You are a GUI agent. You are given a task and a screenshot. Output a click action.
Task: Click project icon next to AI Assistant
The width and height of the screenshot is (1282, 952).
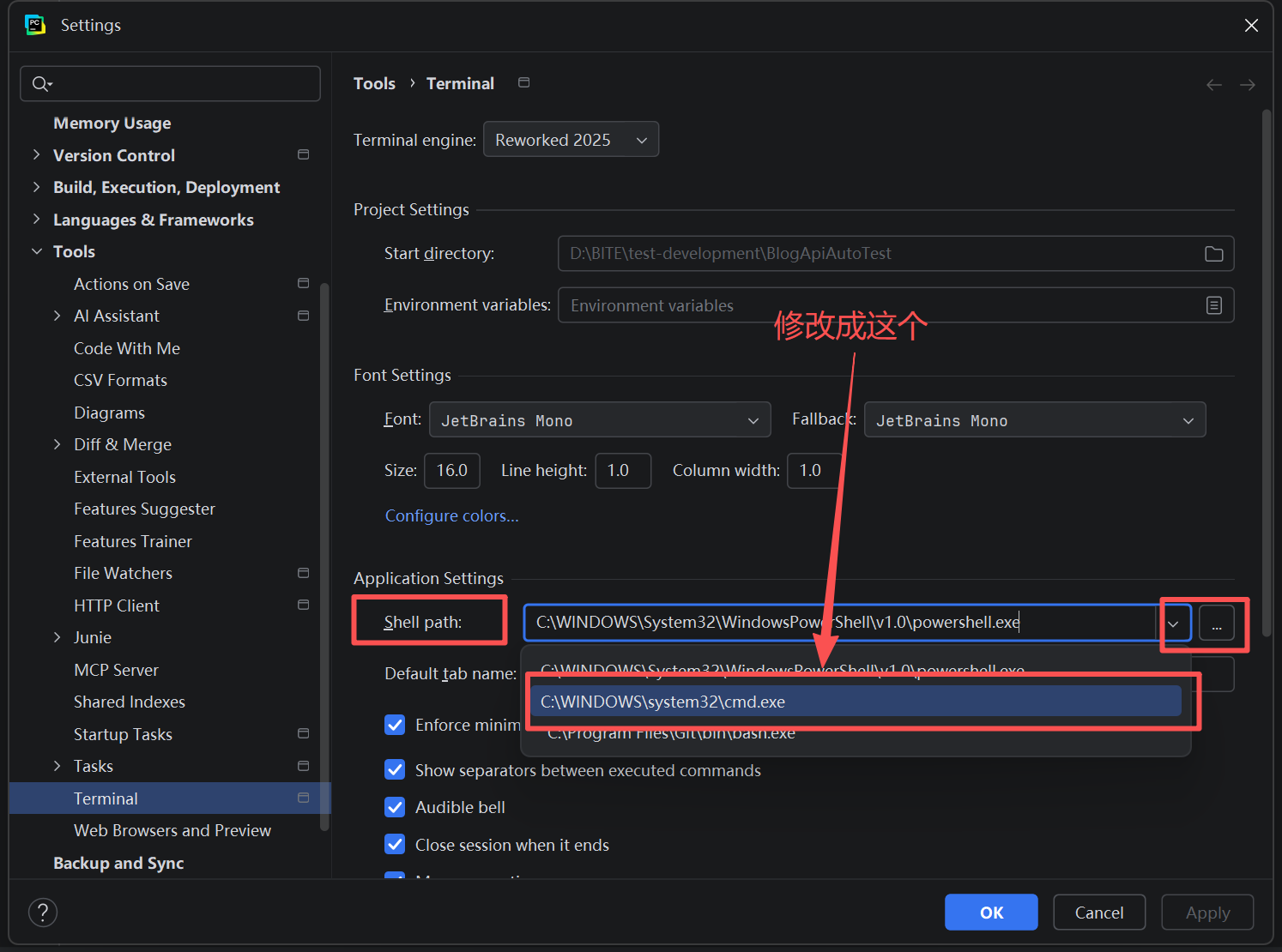303,316
